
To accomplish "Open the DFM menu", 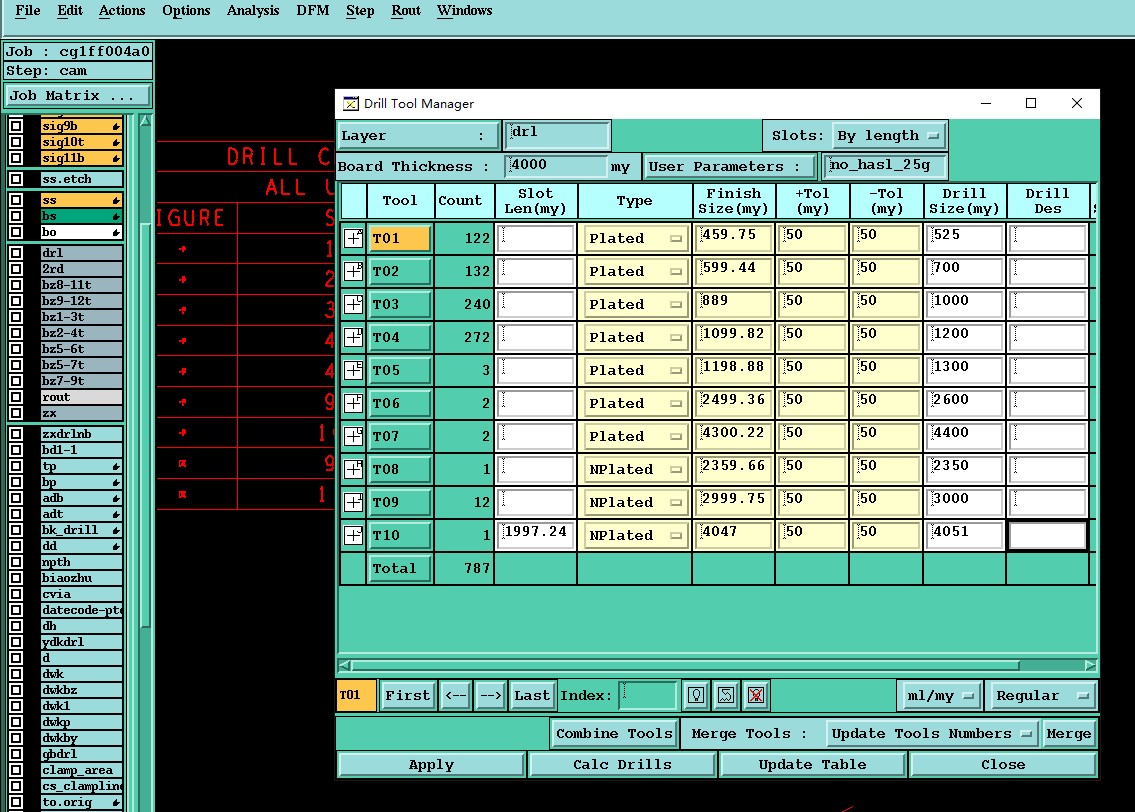I will (x=313, y=11).
